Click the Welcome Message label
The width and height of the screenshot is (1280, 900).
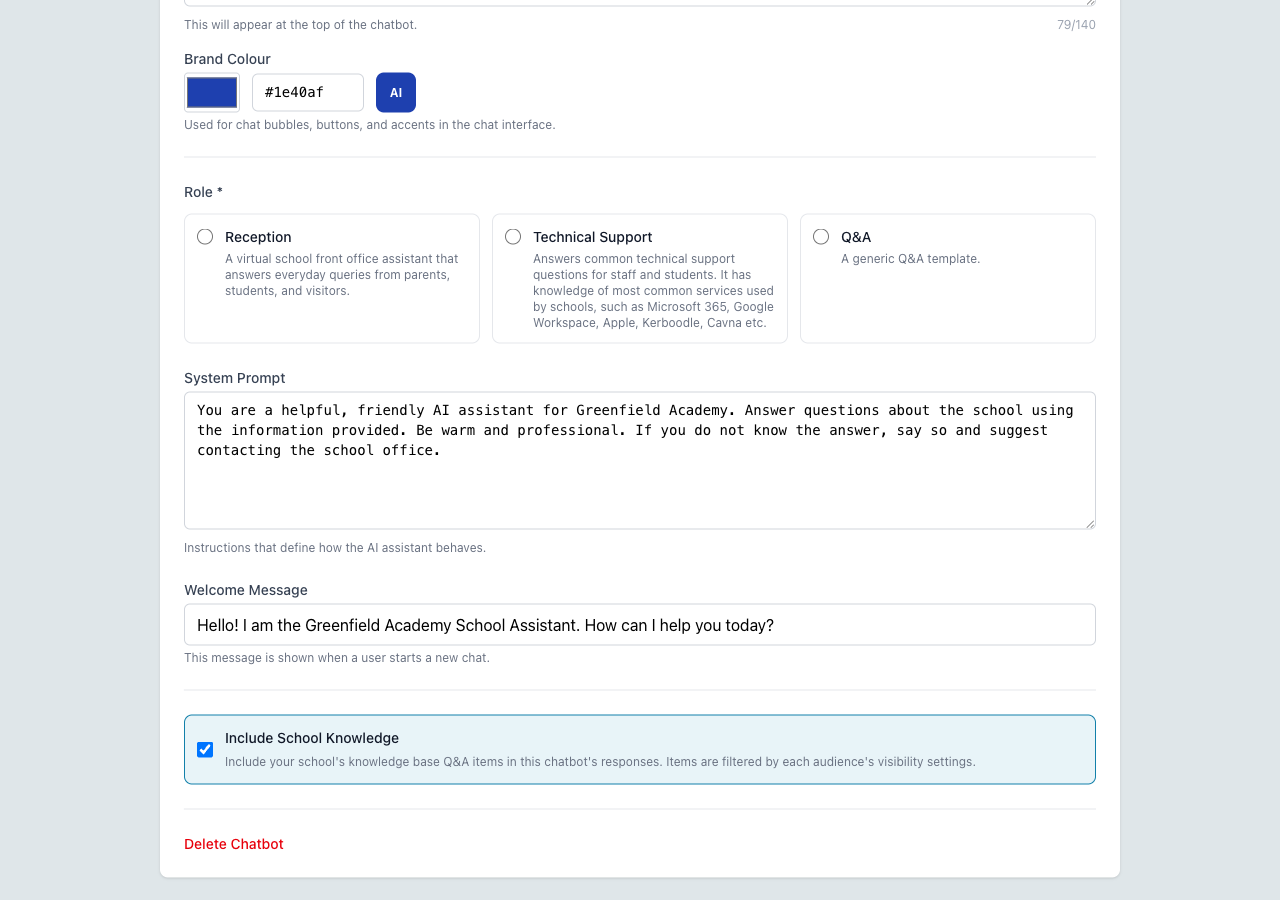coord(246,590)
